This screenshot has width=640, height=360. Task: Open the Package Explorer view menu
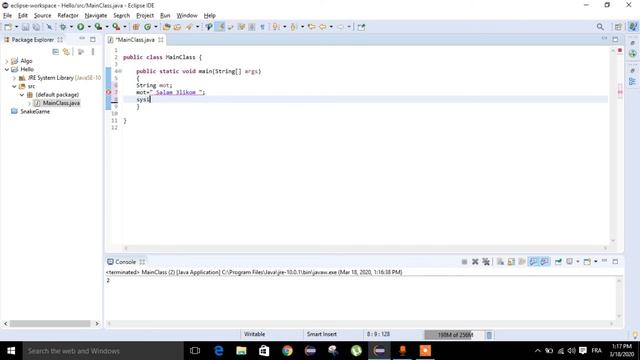[x=93, y=52]
